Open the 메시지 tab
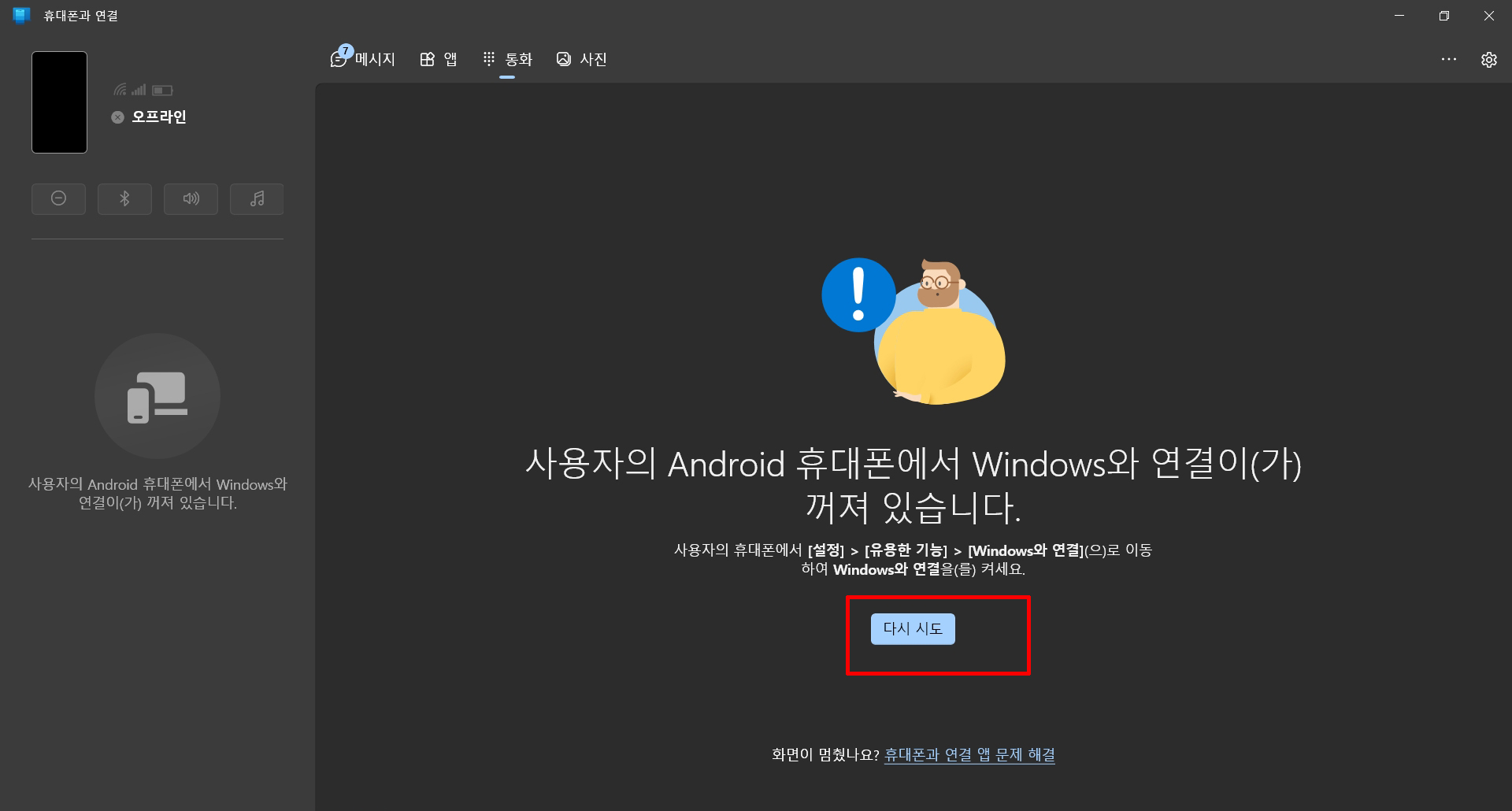This screenshot has width=1512, height=811. click(x=363, y=59)
